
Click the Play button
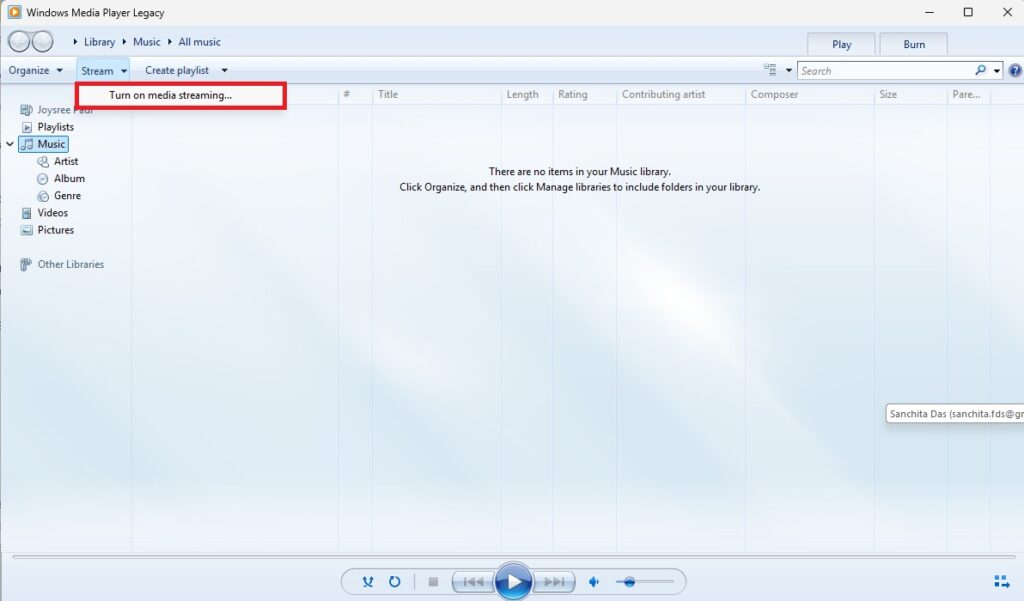click(x=514, y=581)
